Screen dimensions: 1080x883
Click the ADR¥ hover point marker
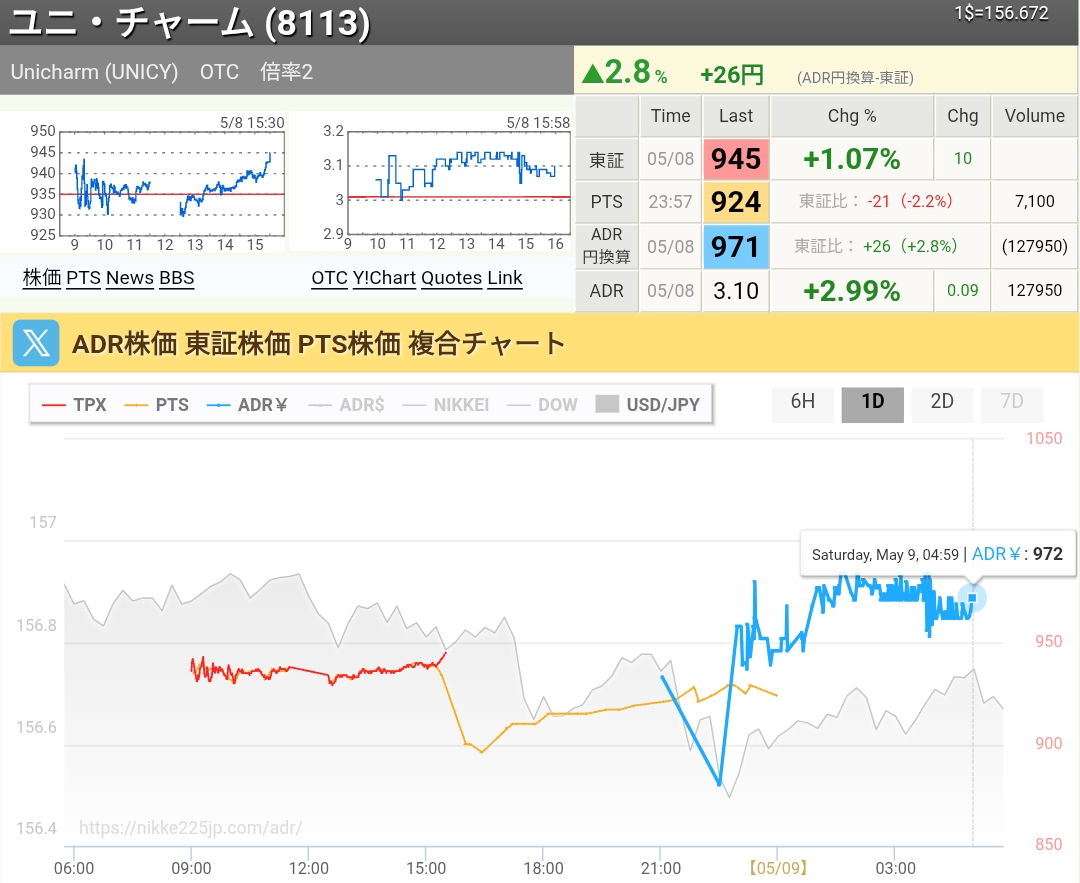pos(972,597)
